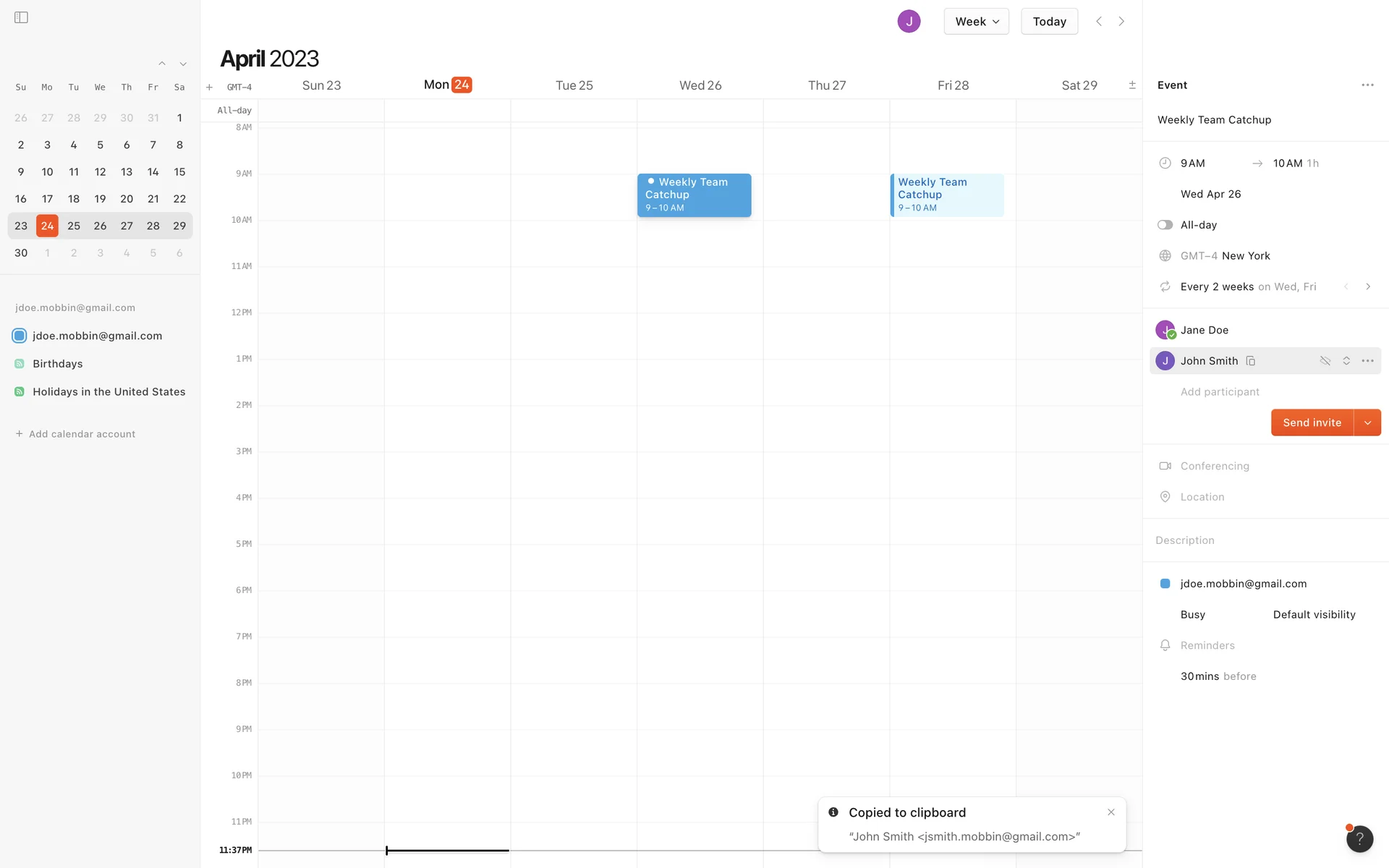Click the Today button

pyautogui.click(x=1049, y=22)
